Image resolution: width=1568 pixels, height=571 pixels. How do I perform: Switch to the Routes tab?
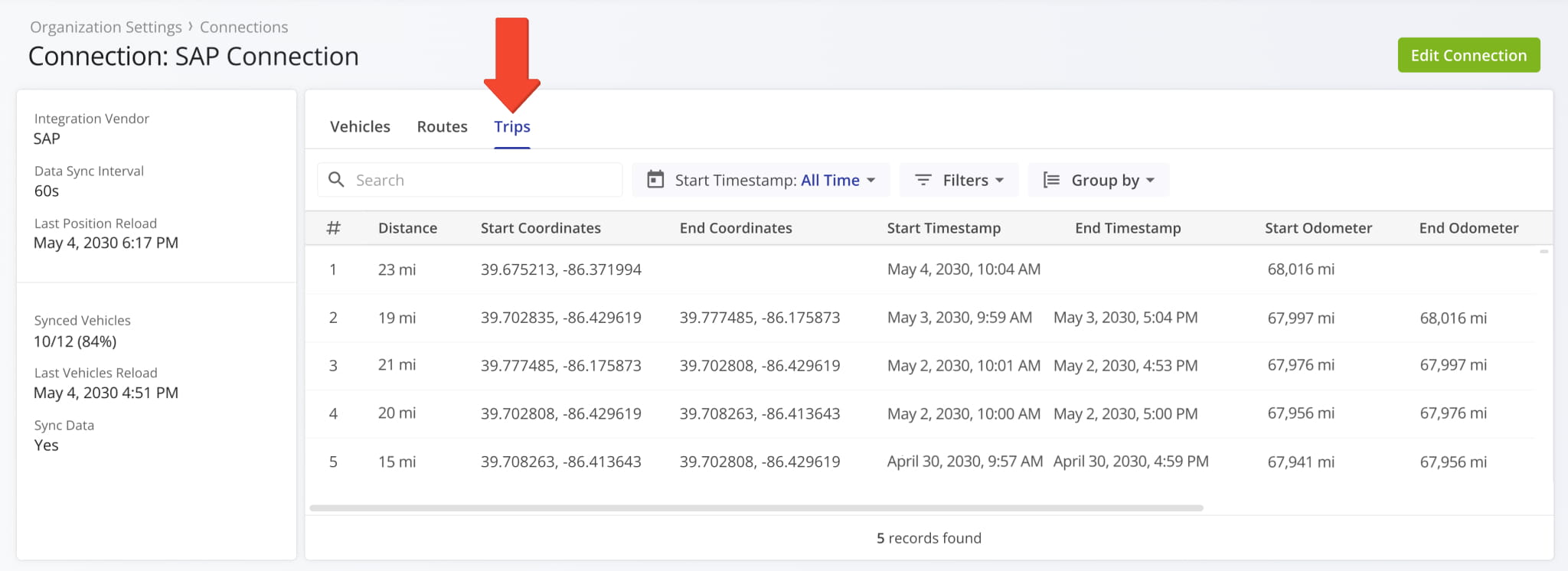point(442,126)
